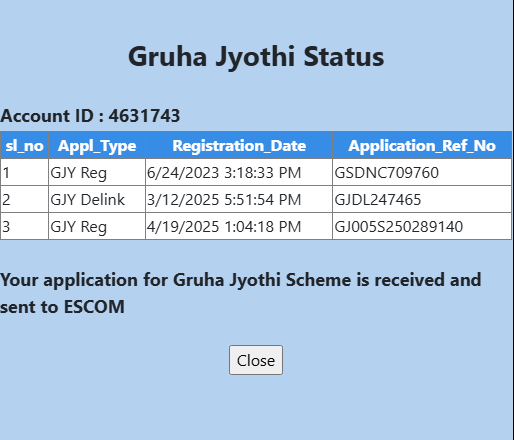Click reference number GJDL247465

point(378,200)
